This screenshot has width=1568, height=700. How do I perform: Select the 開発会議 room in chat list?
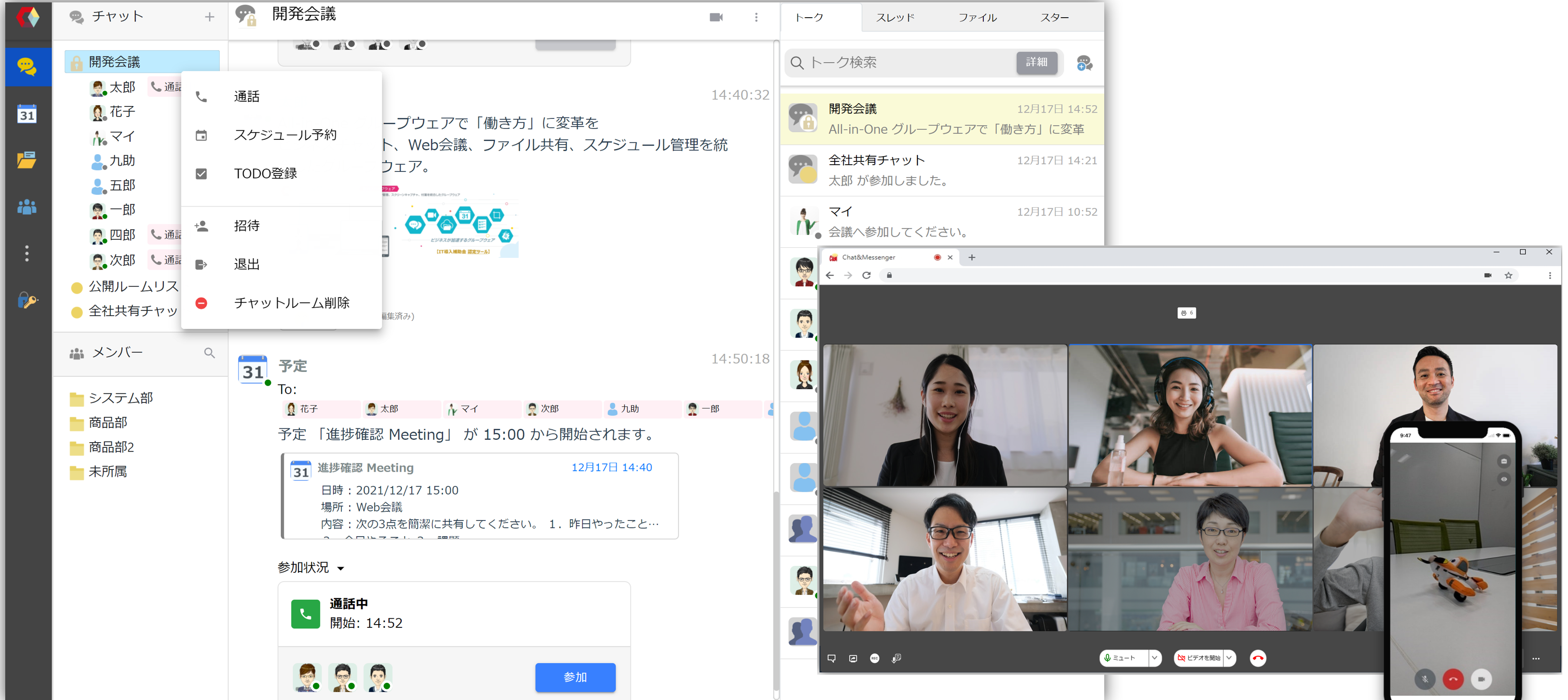pos(142,62)
